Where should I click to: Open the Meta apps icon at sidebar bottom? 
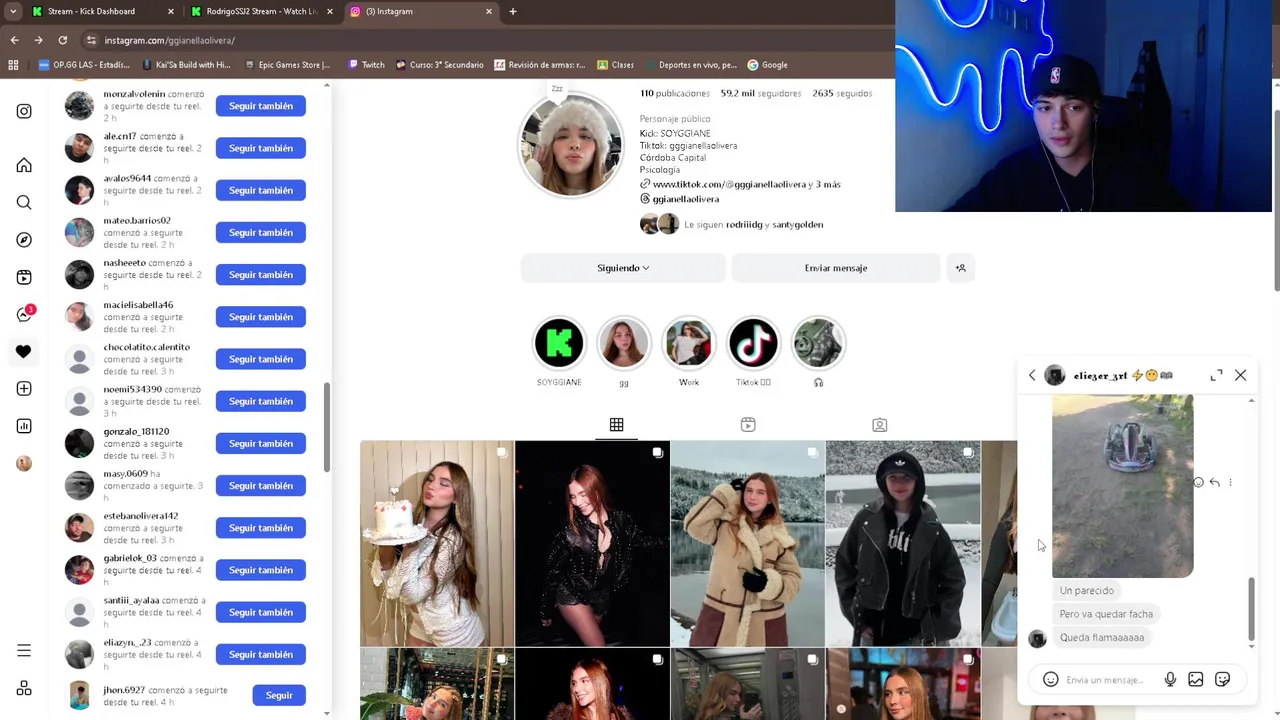point(24,688)
